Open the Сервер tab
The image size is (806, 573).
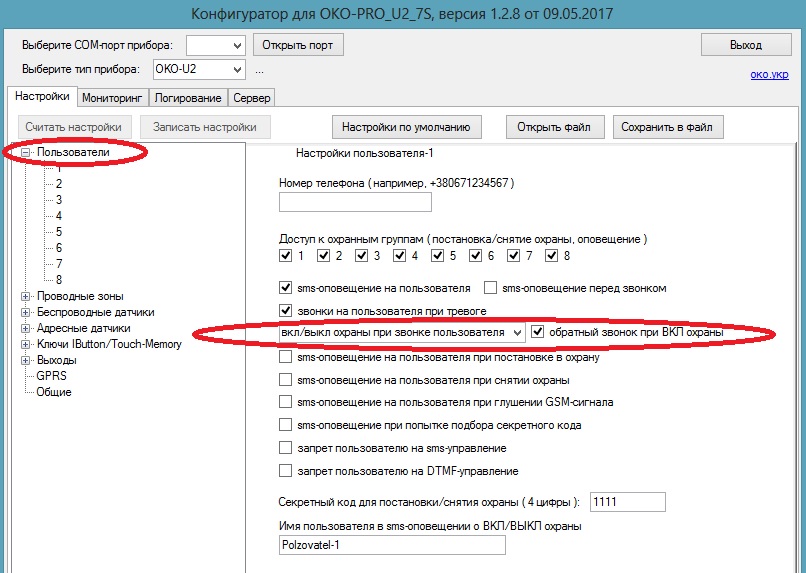[252, 98]
